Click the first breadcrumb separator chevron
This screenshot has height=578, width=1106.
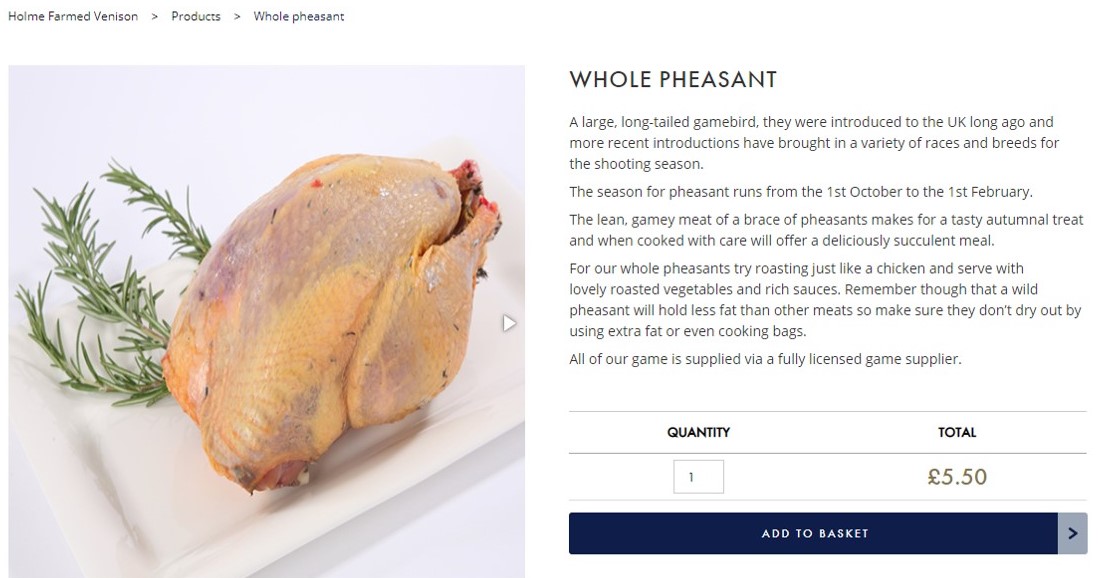155,17
